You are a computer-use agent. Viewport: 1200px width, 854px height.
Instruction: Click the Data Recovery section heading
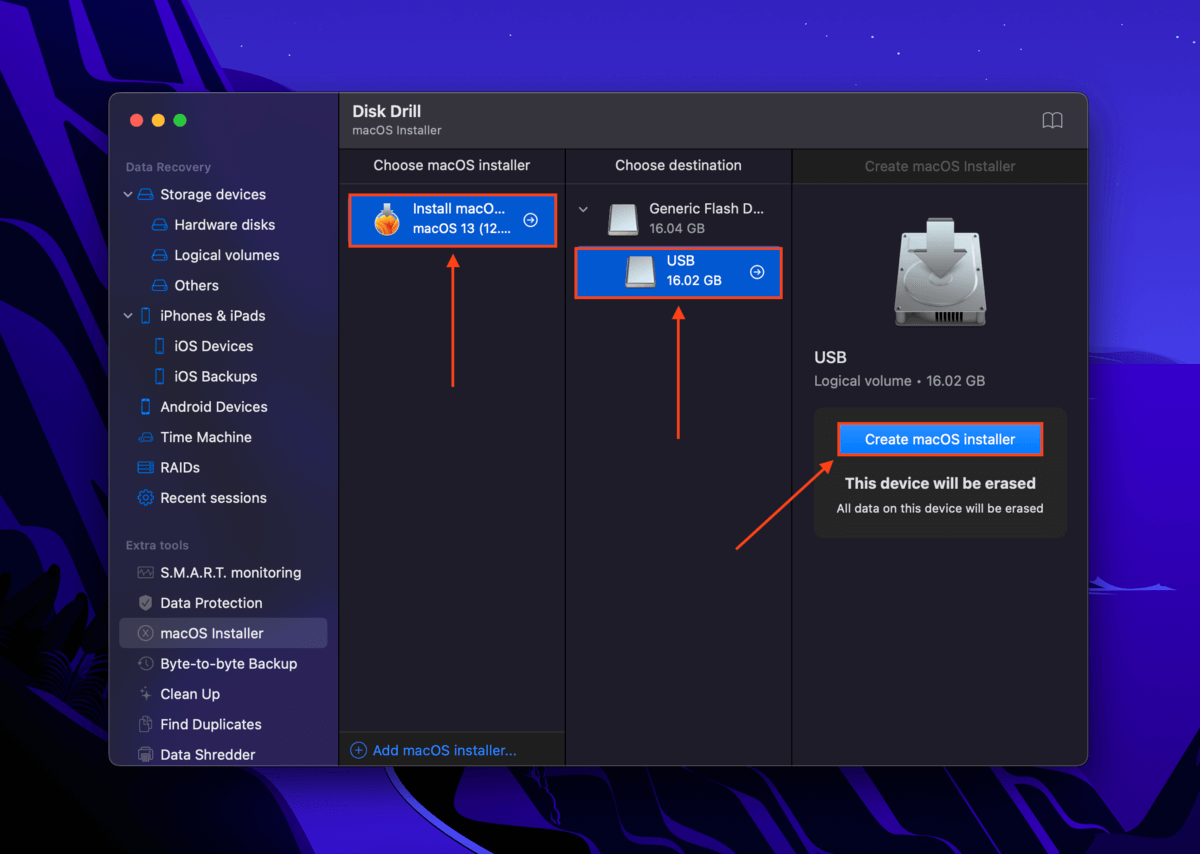coord(168,167)
